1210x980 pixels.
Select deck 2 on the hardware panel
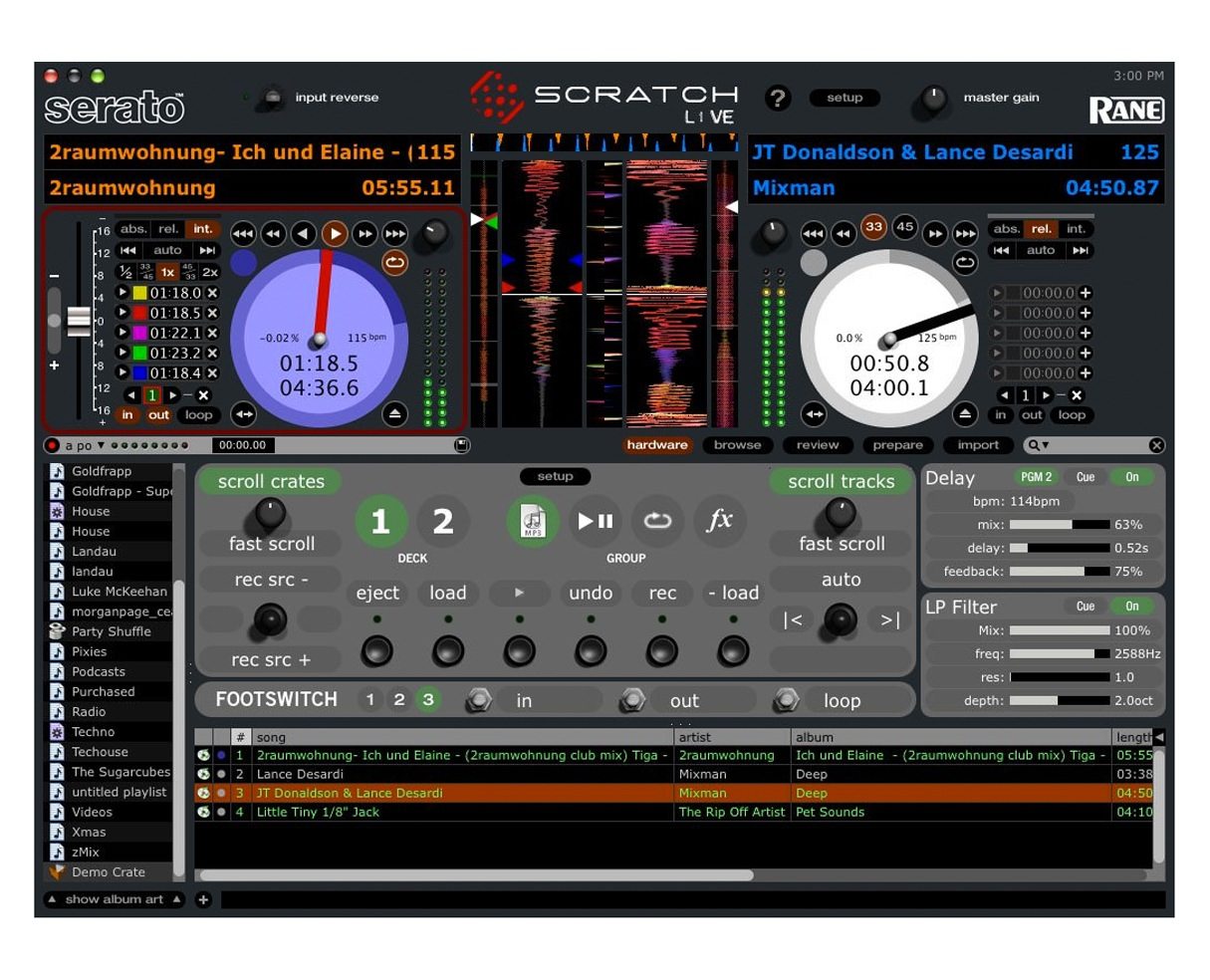click(443, 521)
